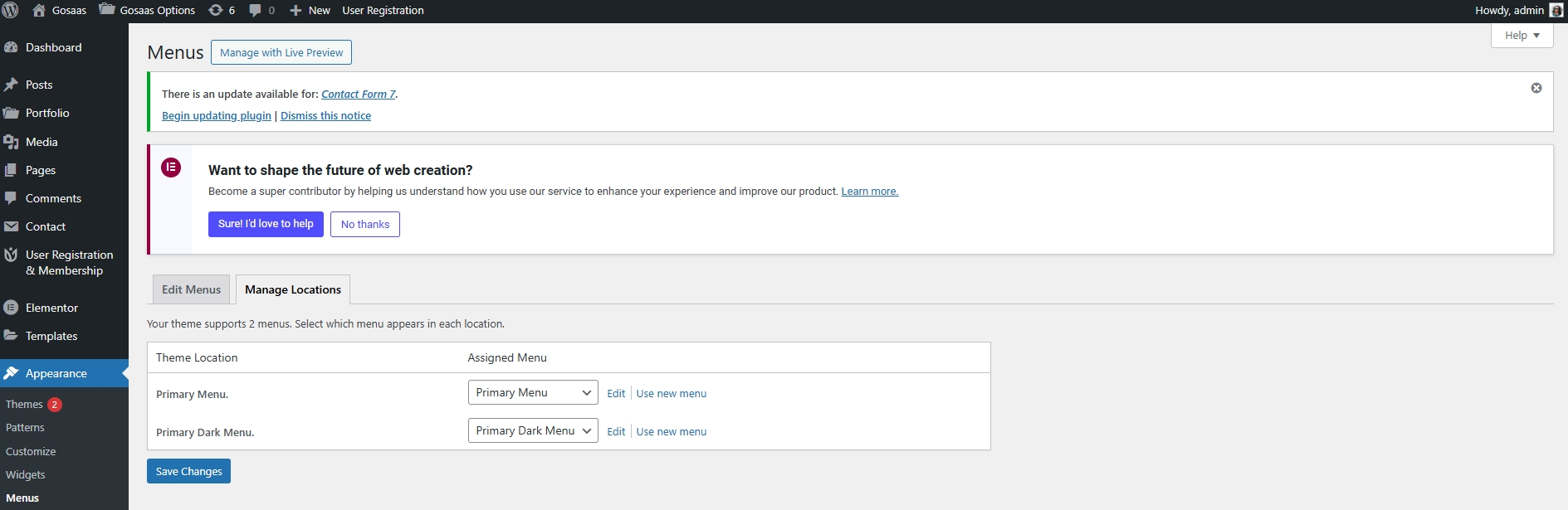Screen dimensions: 1568x510
Task: Expand the Primary Menu assigned dropdown
Action: (532, 393)
